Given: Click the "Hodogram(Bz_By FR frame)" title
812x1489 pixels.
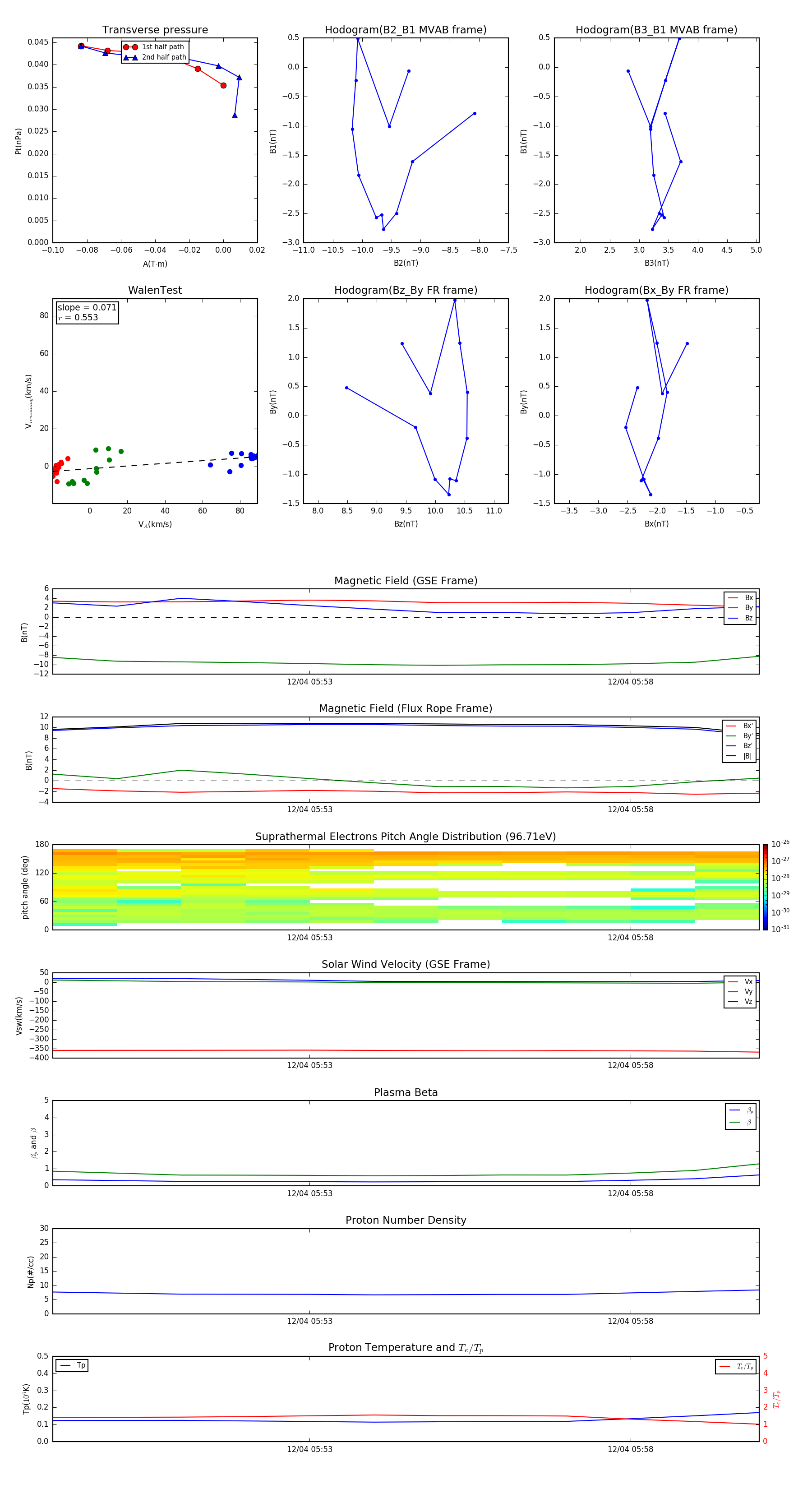Looking at the screenshot, I should point(406,290).
